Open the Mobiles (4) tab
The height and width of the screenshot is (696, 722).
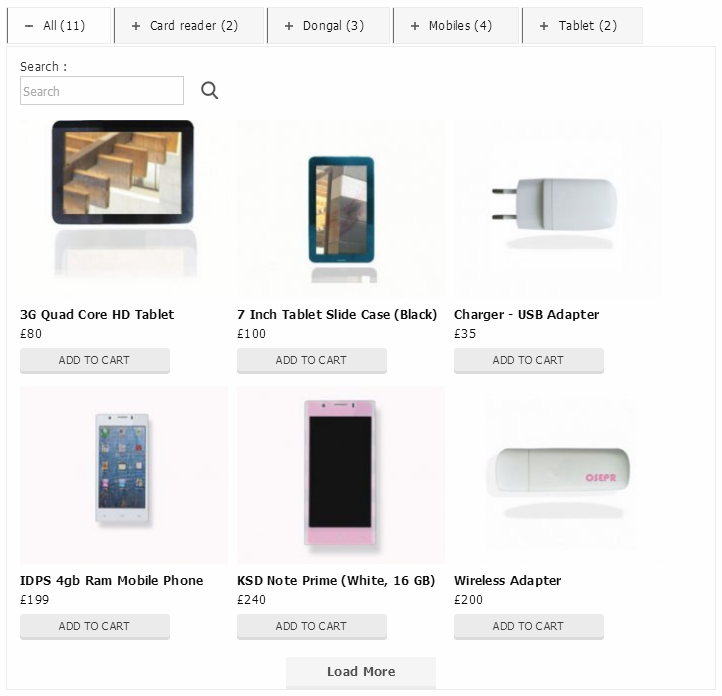tap(456, 26)
